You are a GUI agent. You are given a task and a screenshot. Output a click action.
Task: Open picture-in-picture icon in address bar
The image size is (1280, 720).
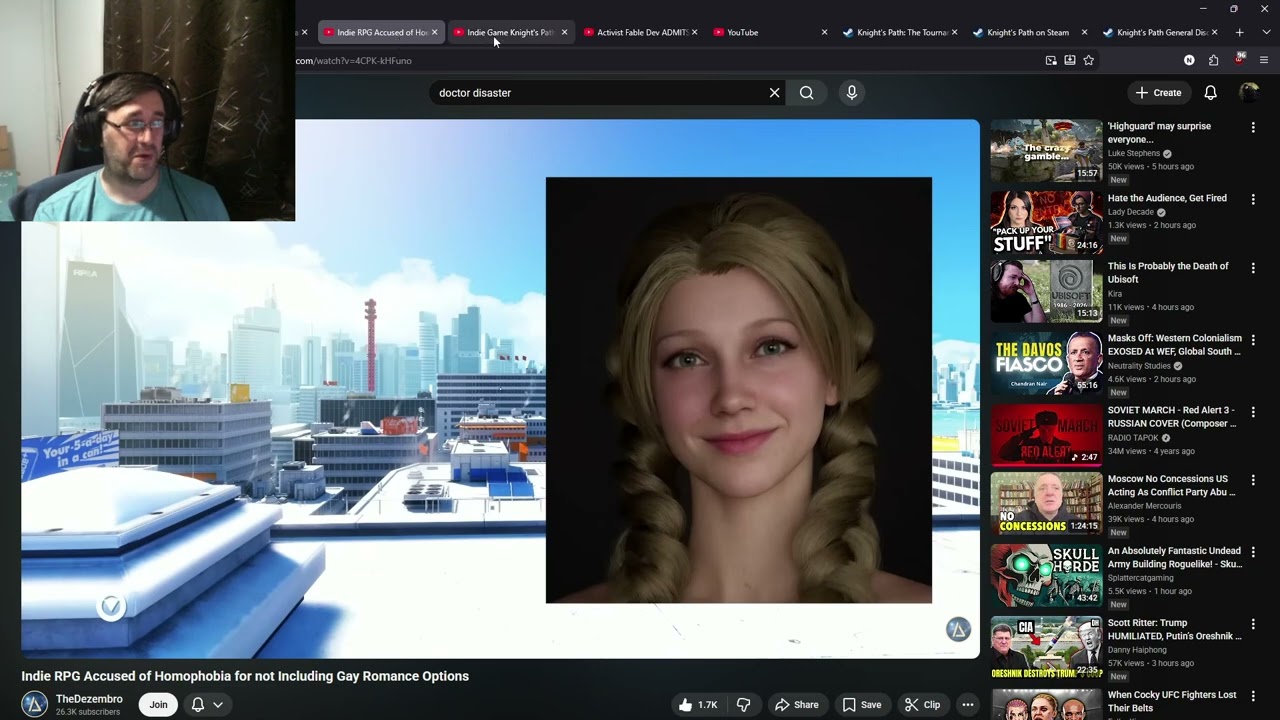tap(1051, 60)
